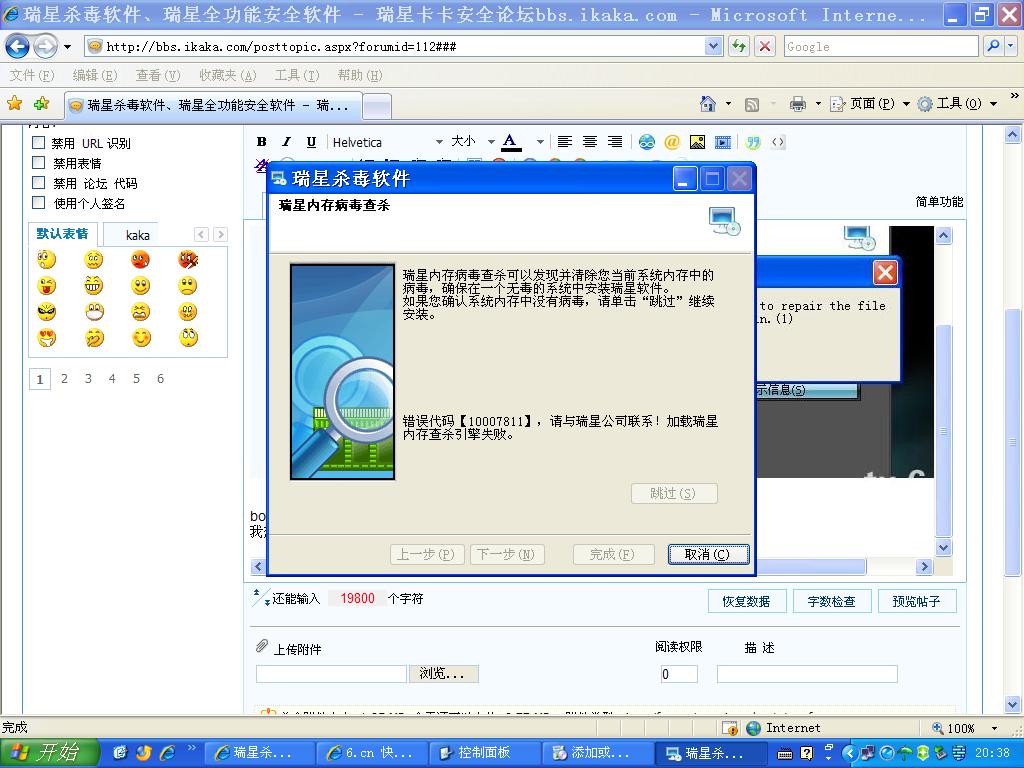Click 字数检查 button
The height and width of the screenshot is (768, 1024).
pyautogui.click(x=831, y=601)
